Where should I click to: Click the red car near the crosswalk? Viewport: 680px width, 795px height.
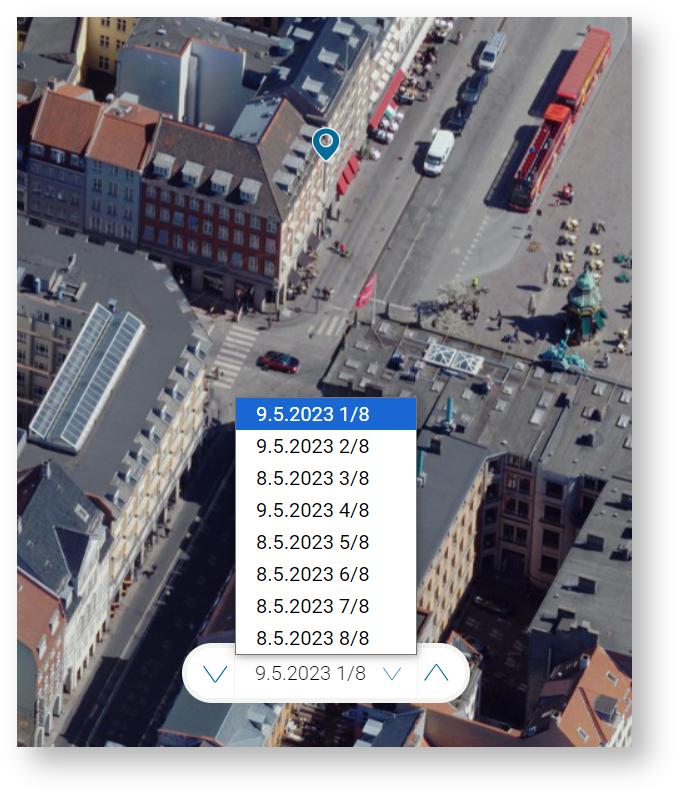pyautogui.click(x=278, y=362)
